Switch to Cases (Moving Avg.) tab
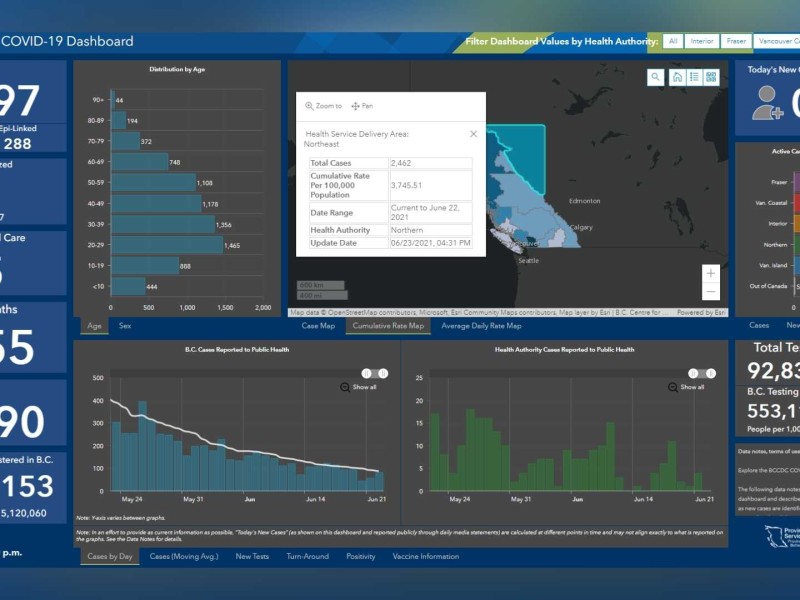This screenshot has height=600, width=800. [185, 556]
